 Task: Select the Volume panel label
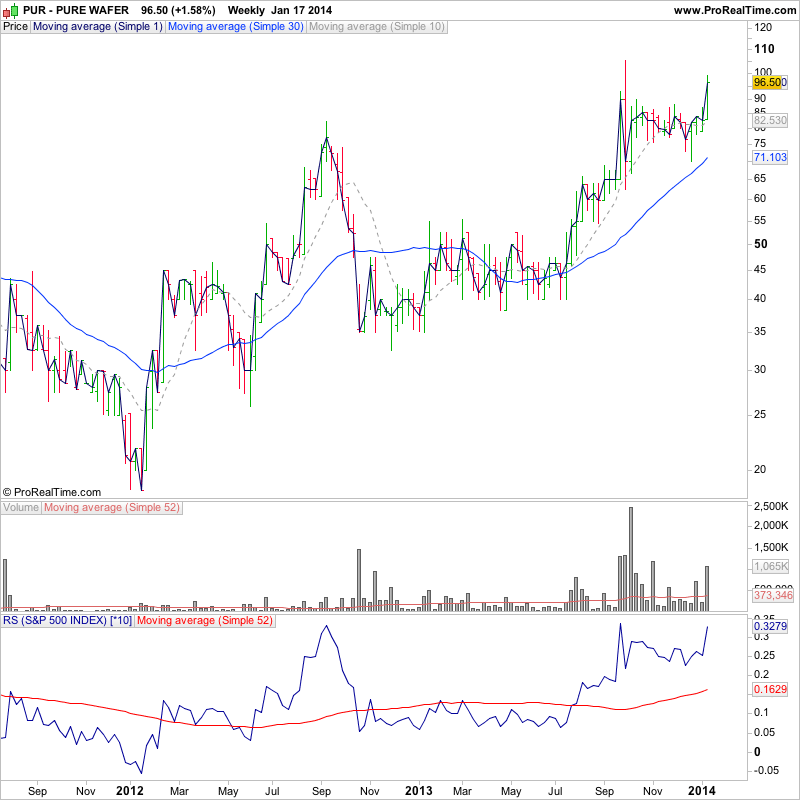coord(21,508)
